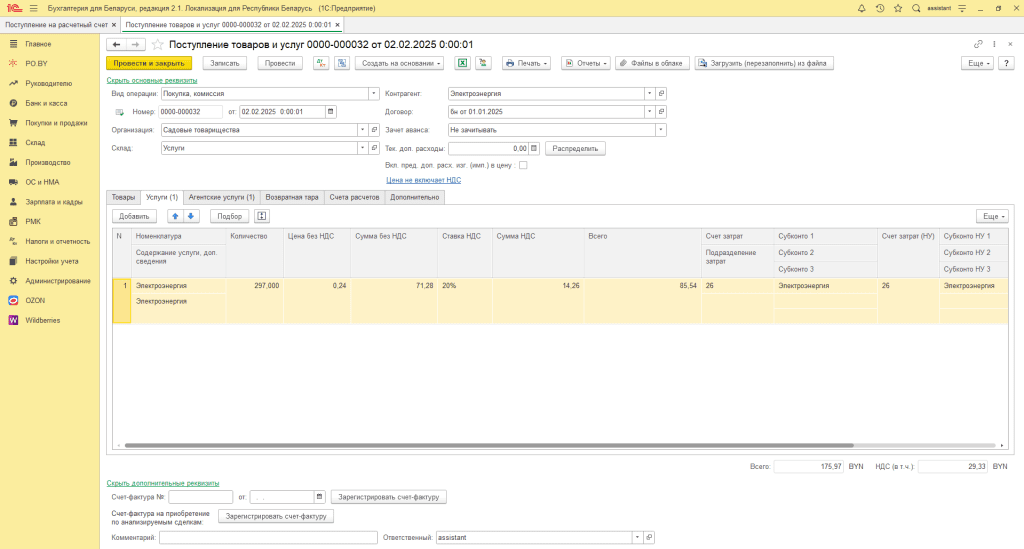Switch to Возвратная тара tab
Screen dimensions: 1024x549
tap(292, 197)
